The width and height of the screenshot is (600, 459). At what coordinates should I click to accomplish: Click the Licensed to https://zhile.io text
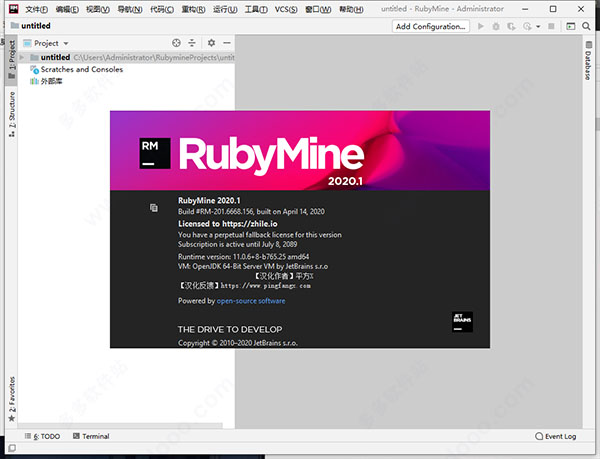(228, 224)
